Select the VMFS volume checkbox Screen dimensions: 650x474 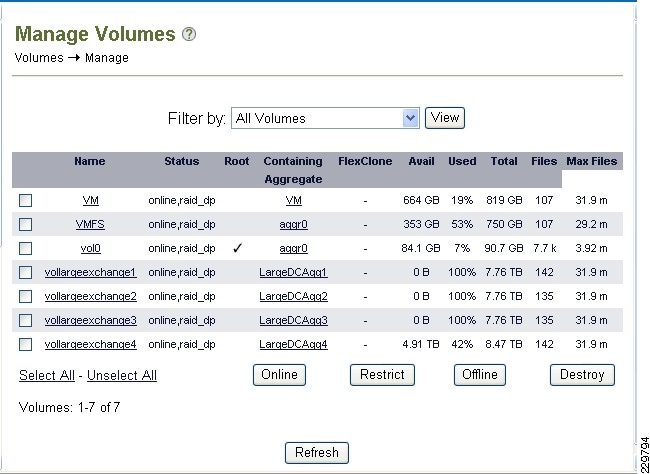point(25,224)
